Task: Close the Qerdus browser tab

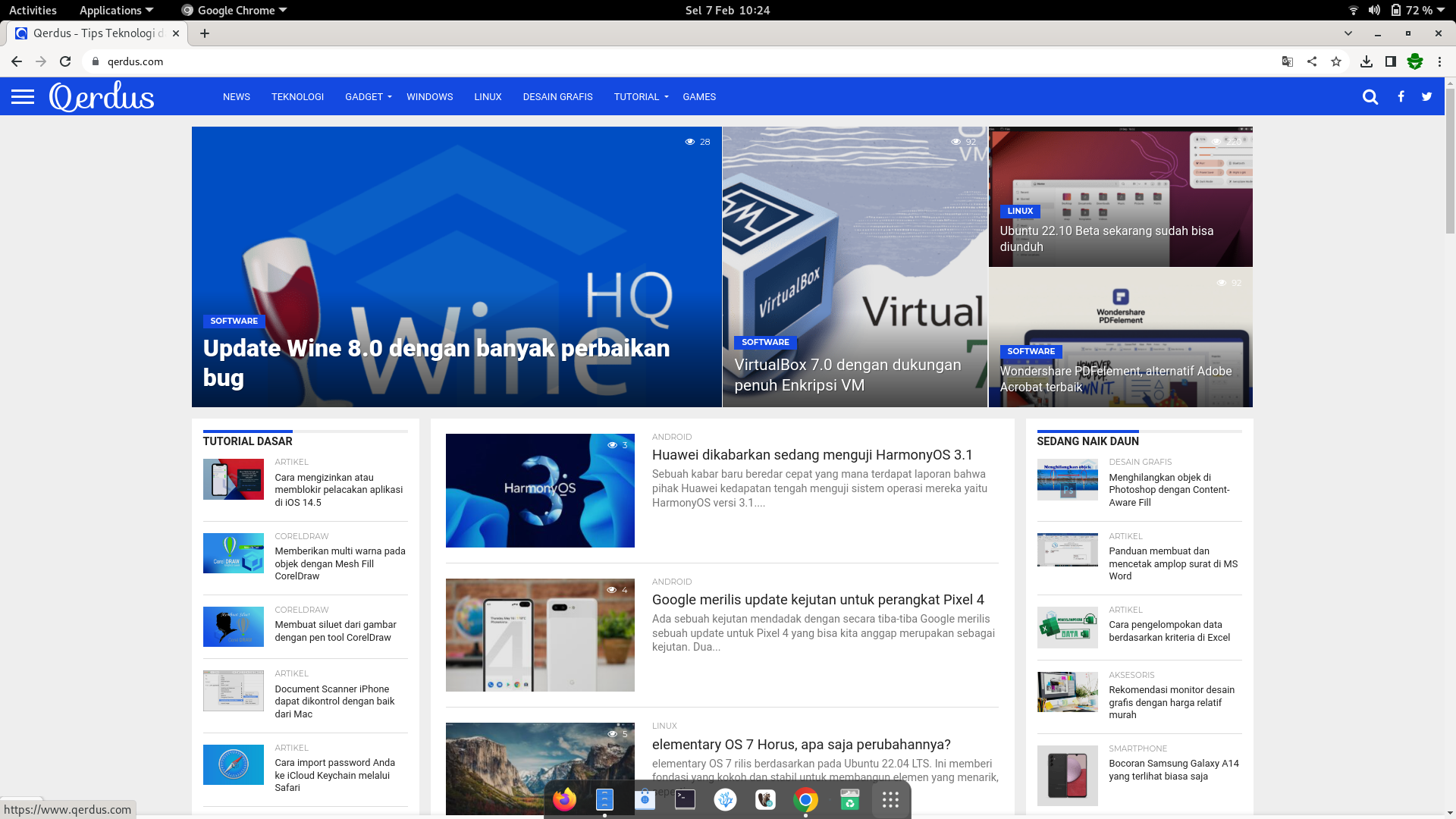Action: click(x=176, y=33)
